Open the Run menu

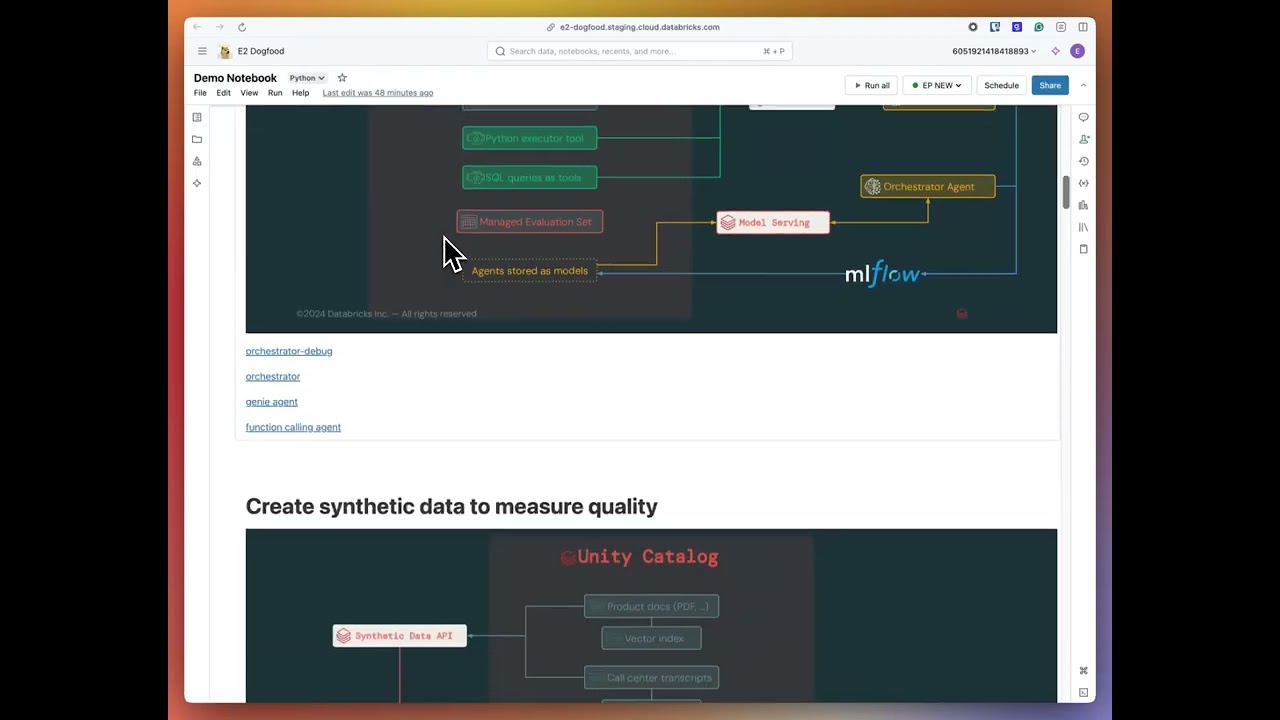coord(275,93)
